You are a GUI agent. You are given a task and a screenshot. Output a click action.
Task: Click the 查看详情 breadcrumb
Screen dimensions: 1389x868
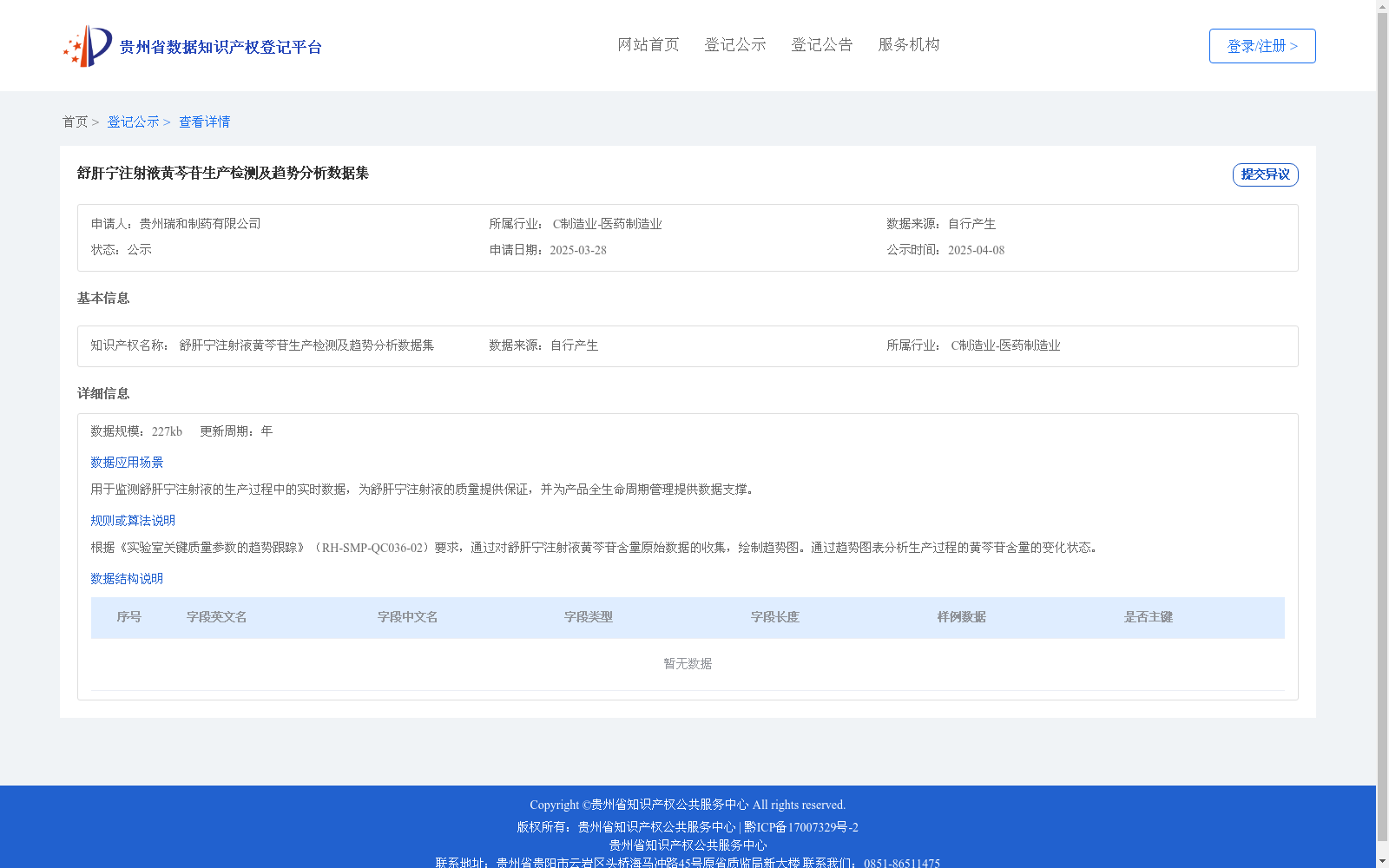pyautogui.click(x=205, y=122)
